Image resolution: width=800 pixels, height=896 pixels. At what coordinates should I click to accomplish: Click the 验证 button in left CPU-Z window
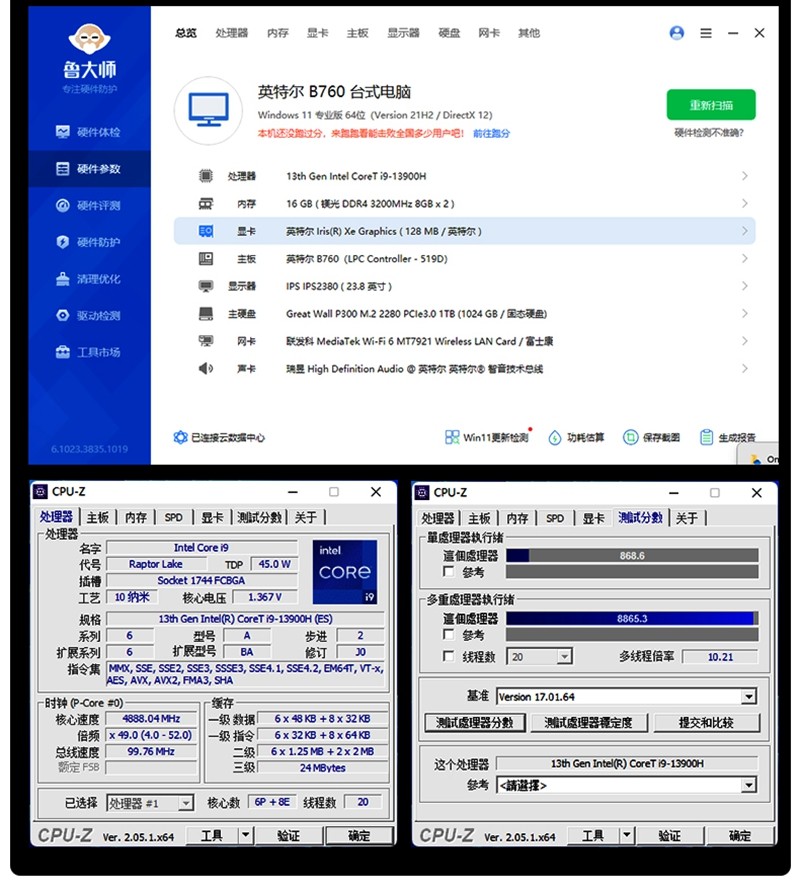click(x=288, y=836)
